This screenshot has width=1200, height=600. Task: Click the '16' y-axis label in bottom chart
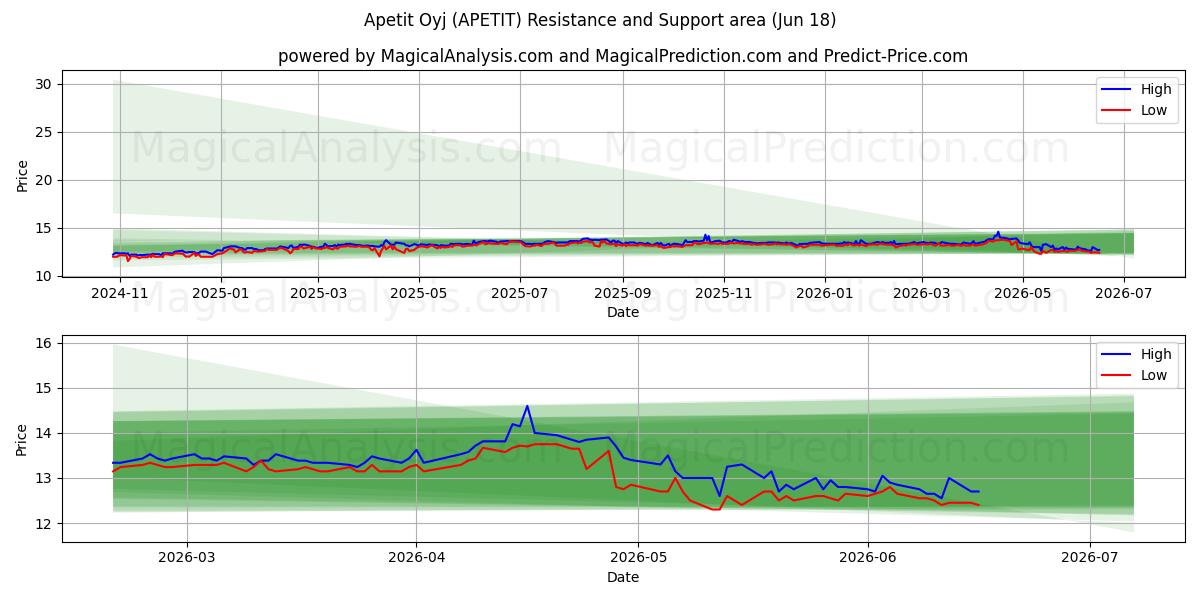coord(44,343)
